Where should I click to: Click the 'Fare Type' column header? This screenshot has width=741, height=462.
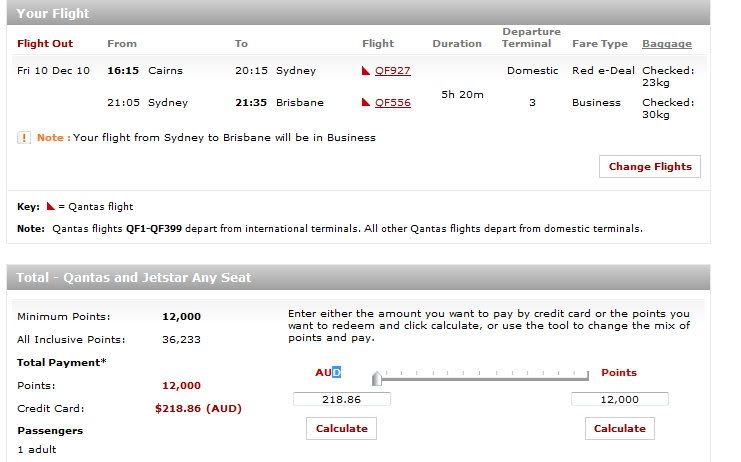pos(600,43)
